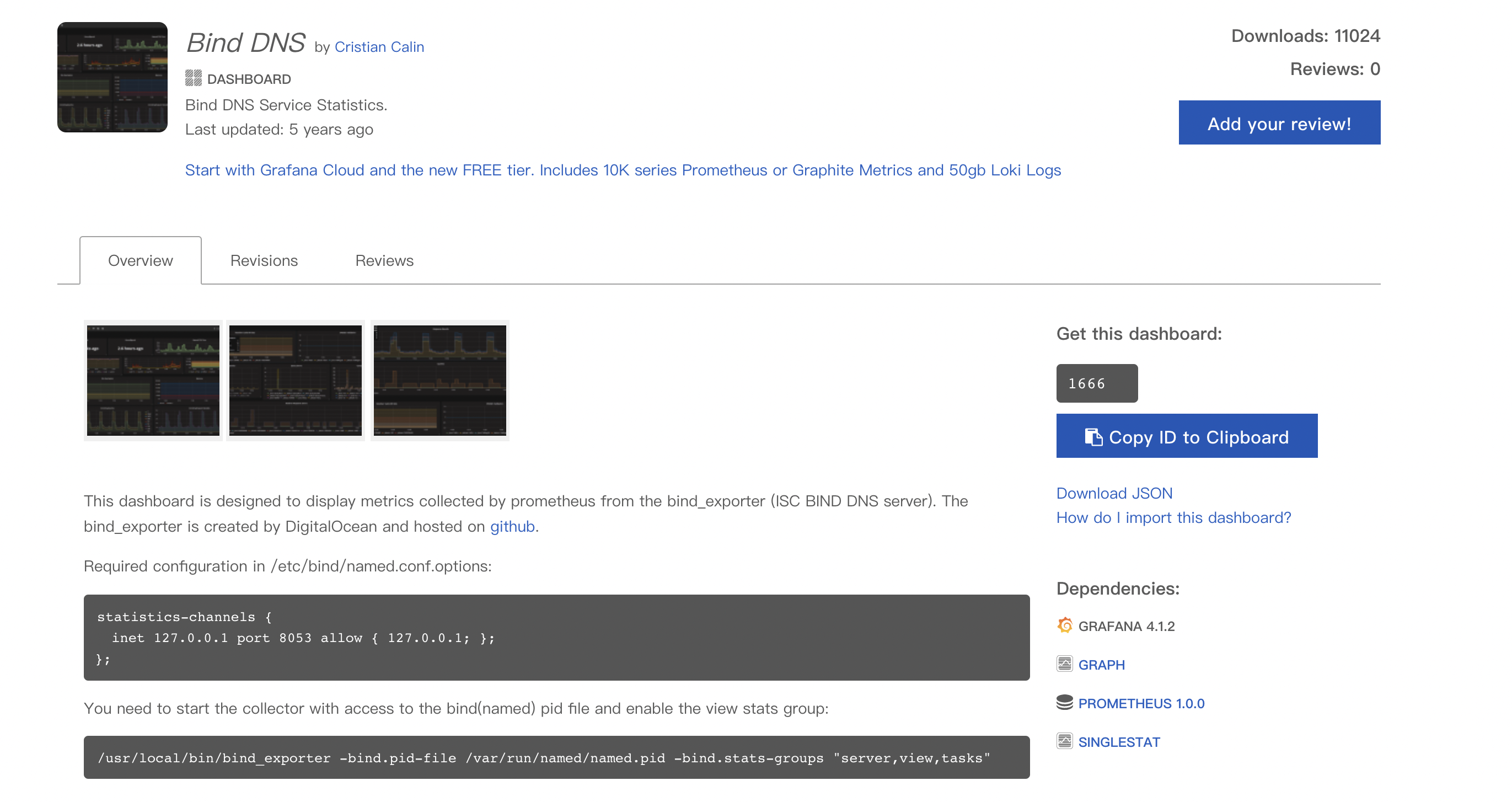1512x802 pixels.
Task: Open the first dashboard screenshot thumbnail
Action: (x=153, y=381)
